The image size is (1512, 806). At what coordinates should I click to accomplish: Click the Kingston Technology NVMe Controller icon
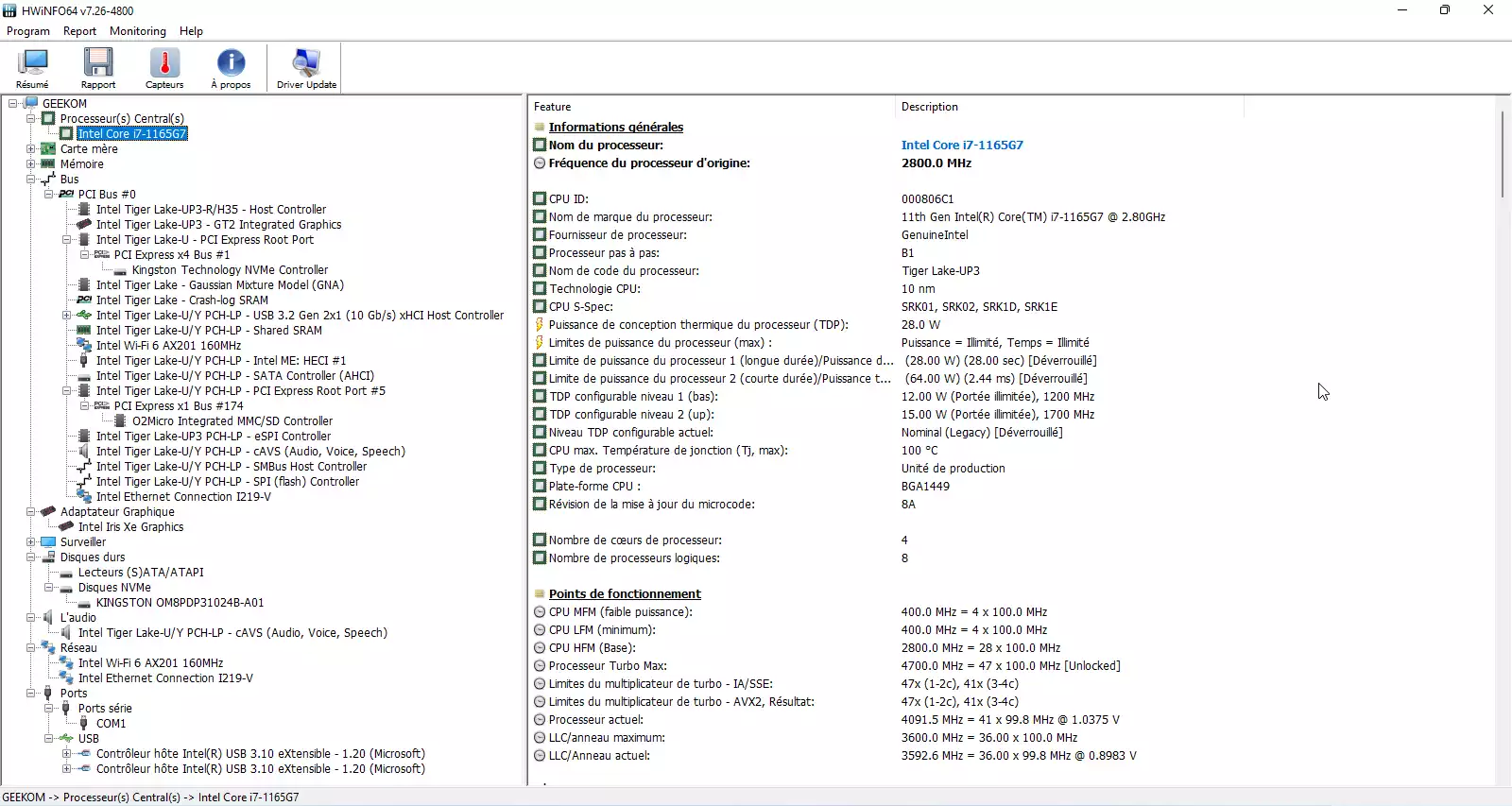120,270
